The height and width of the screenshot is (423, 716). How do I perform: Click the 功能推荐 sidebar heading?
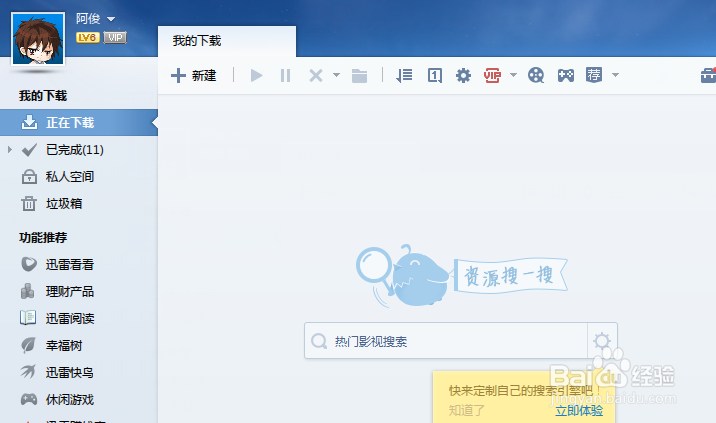click(x=43, y=238)
